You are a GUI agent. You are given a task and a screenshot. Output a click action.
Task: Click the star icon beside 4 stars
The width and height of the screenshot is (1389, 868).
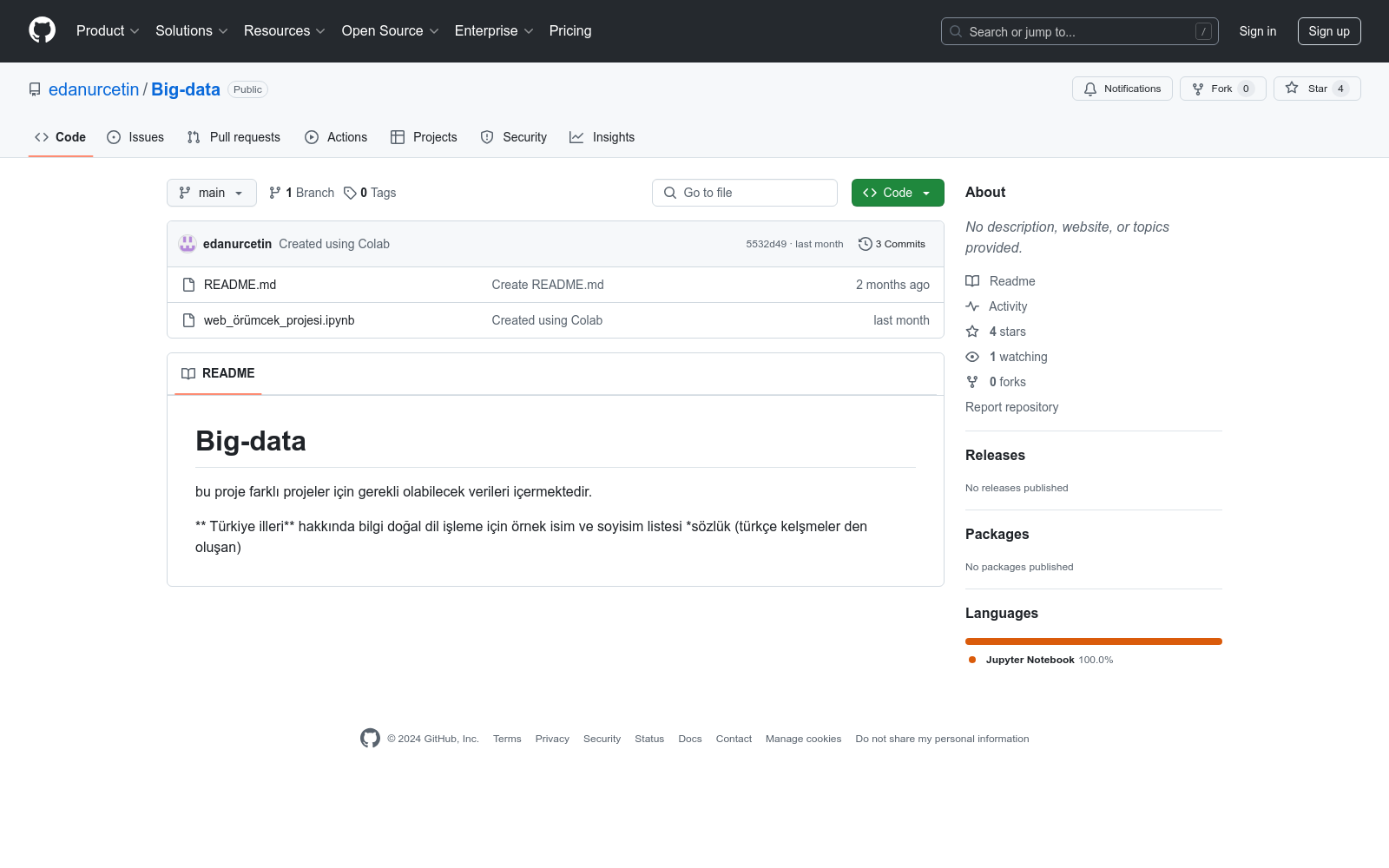(972, 332)
